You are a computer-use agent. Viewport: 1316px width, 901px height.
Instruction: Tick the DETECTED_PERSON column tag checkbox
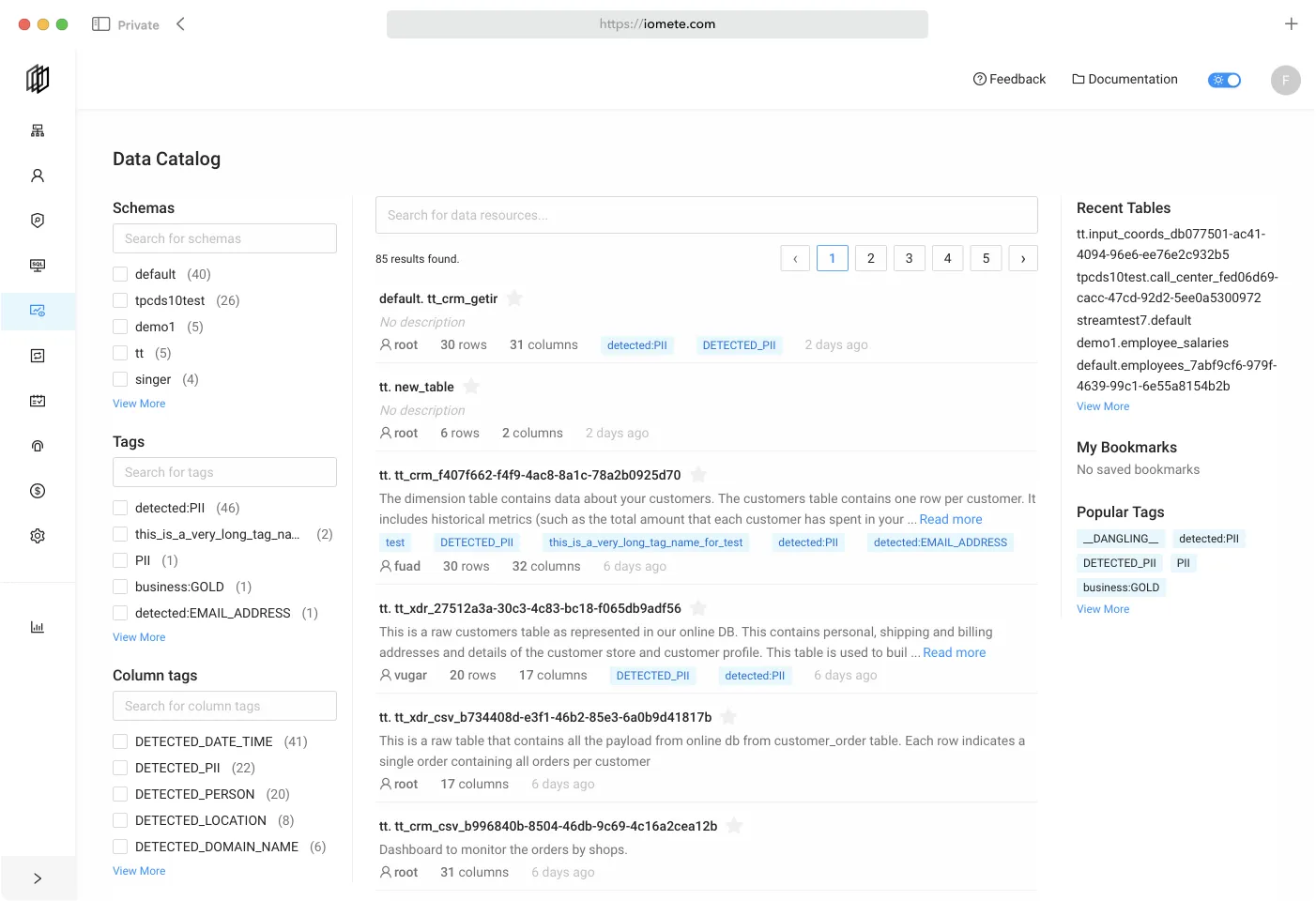pos(120,794)
